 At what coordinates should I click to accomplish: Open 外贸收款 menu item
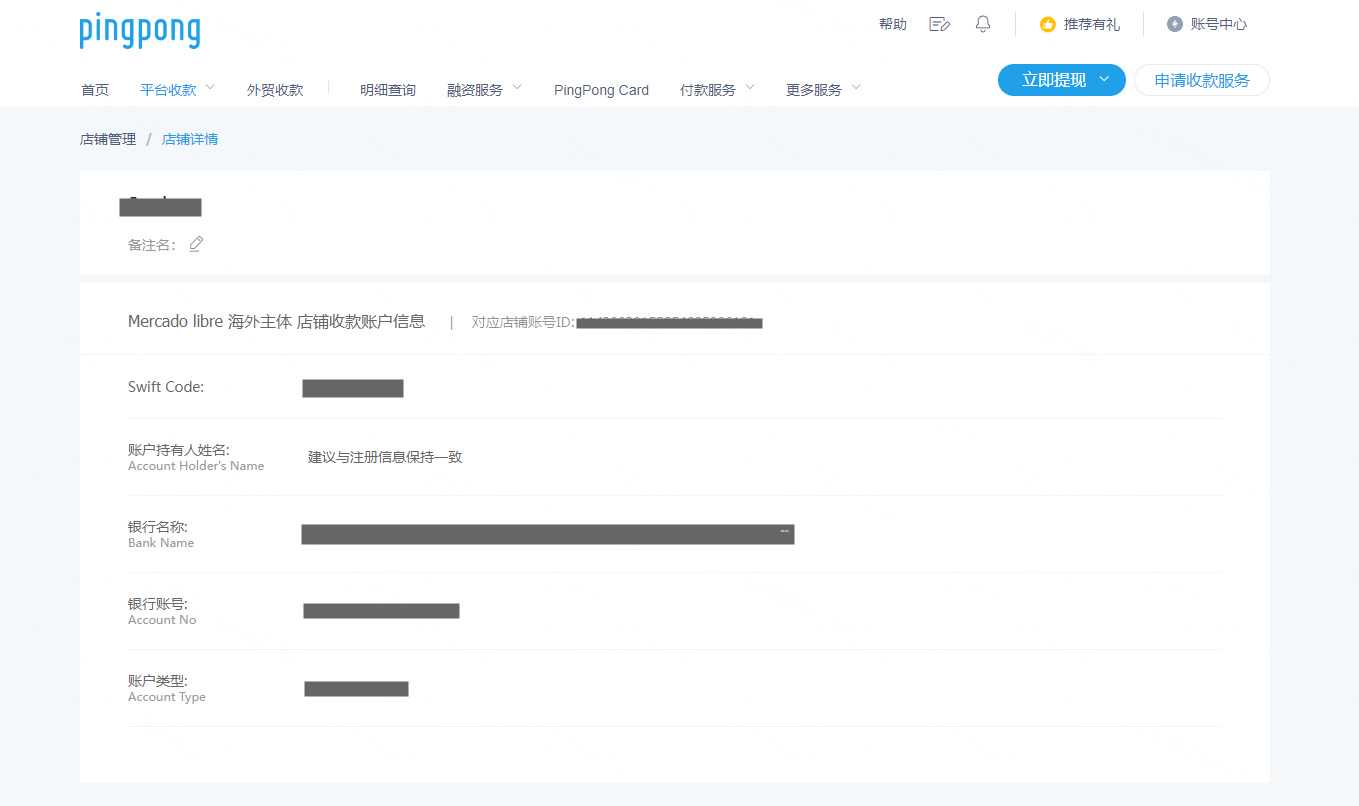(x=275, y=90)
